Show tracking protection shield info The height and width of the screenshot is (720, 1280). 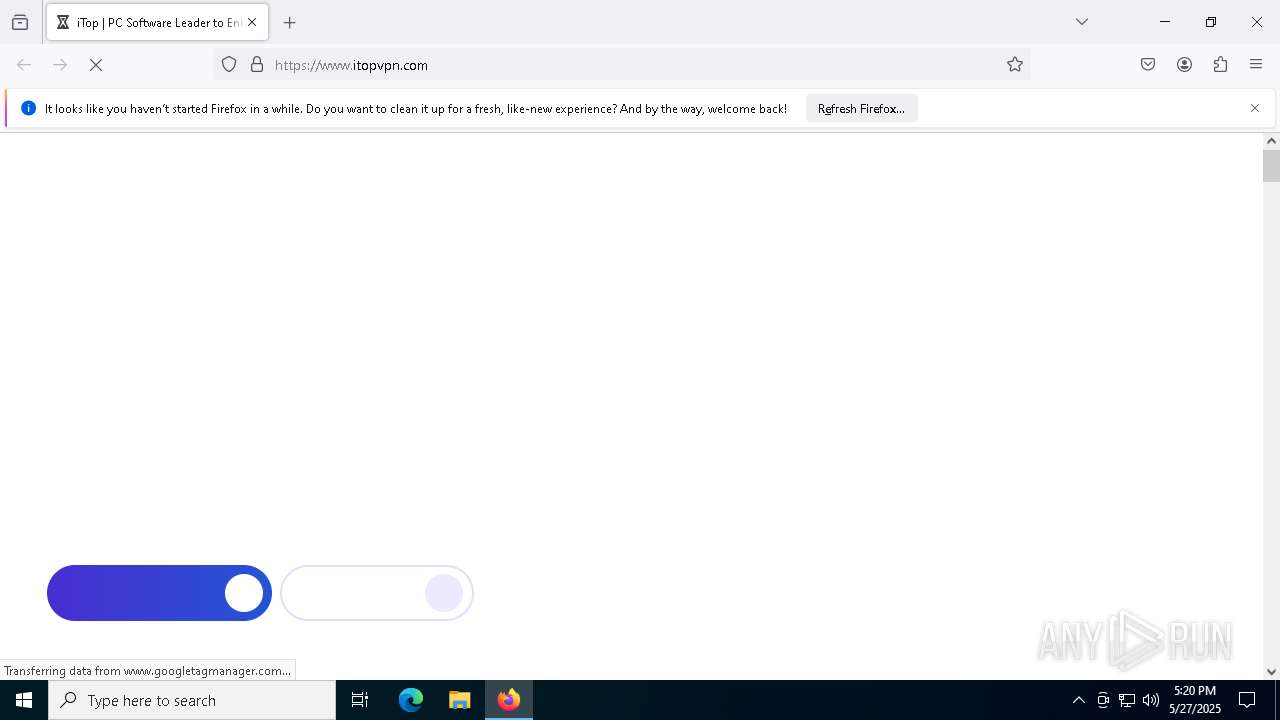(x=229, y=65)
